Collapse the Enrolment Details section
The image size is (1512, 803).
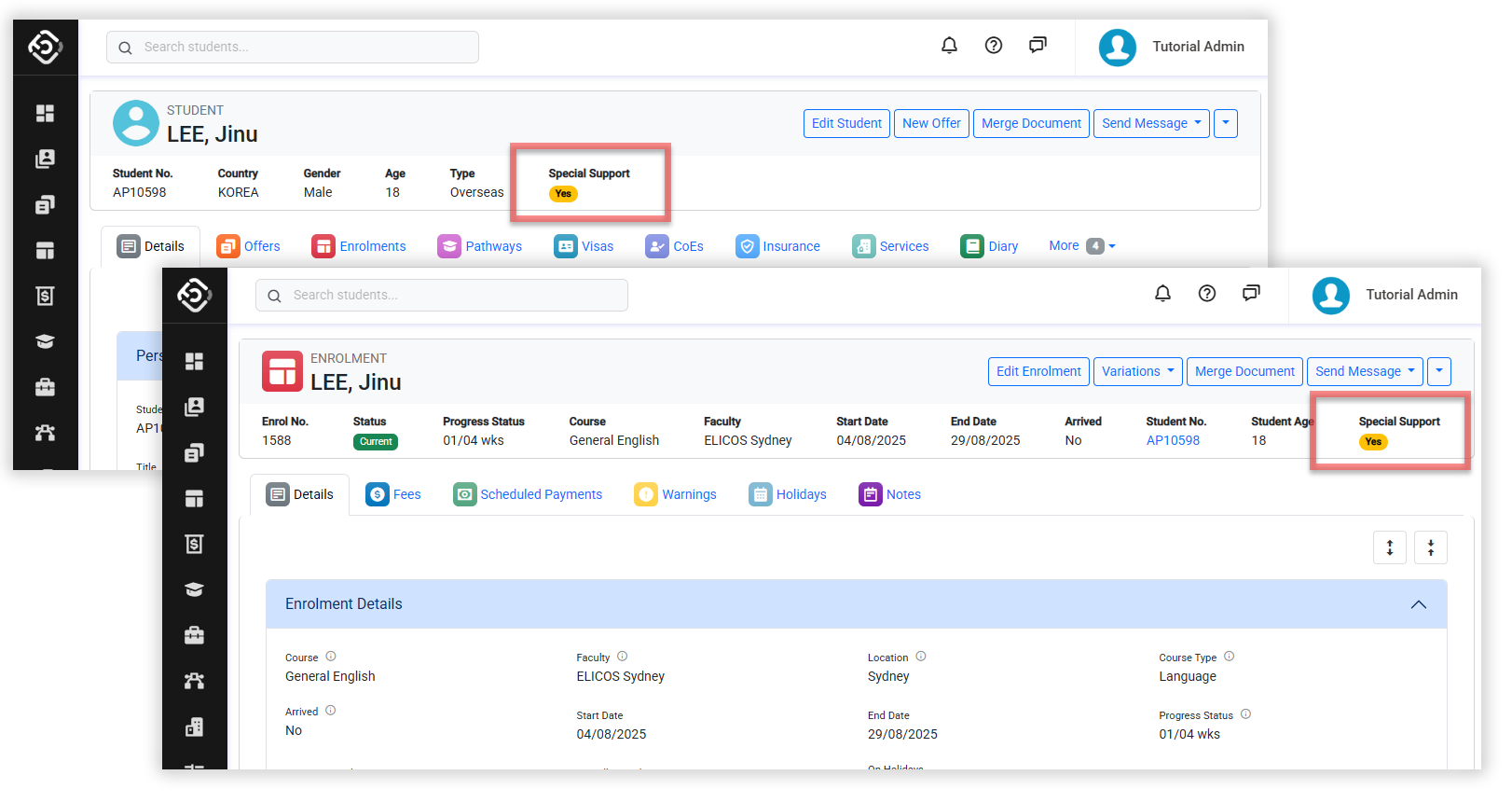coord(1418,604)
